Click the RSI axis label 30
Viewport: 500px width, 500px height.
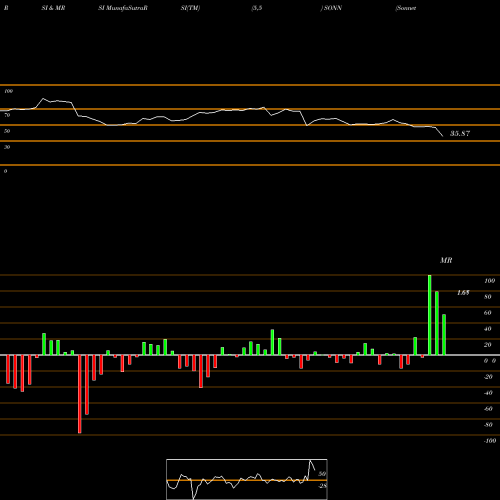point(7,147)
